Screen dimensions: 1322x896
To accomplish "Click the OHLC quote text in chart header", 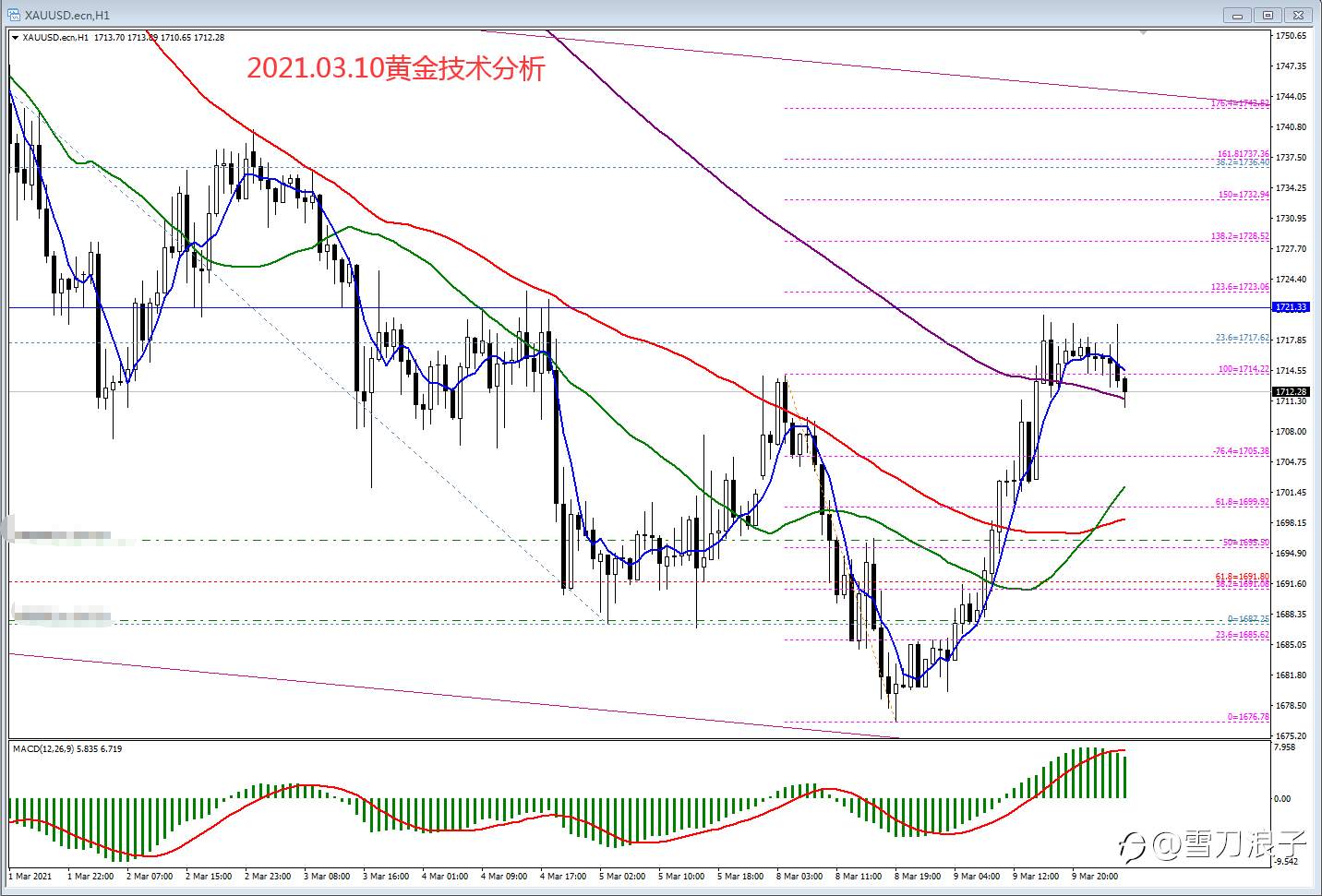I will [x=160, y=38].
